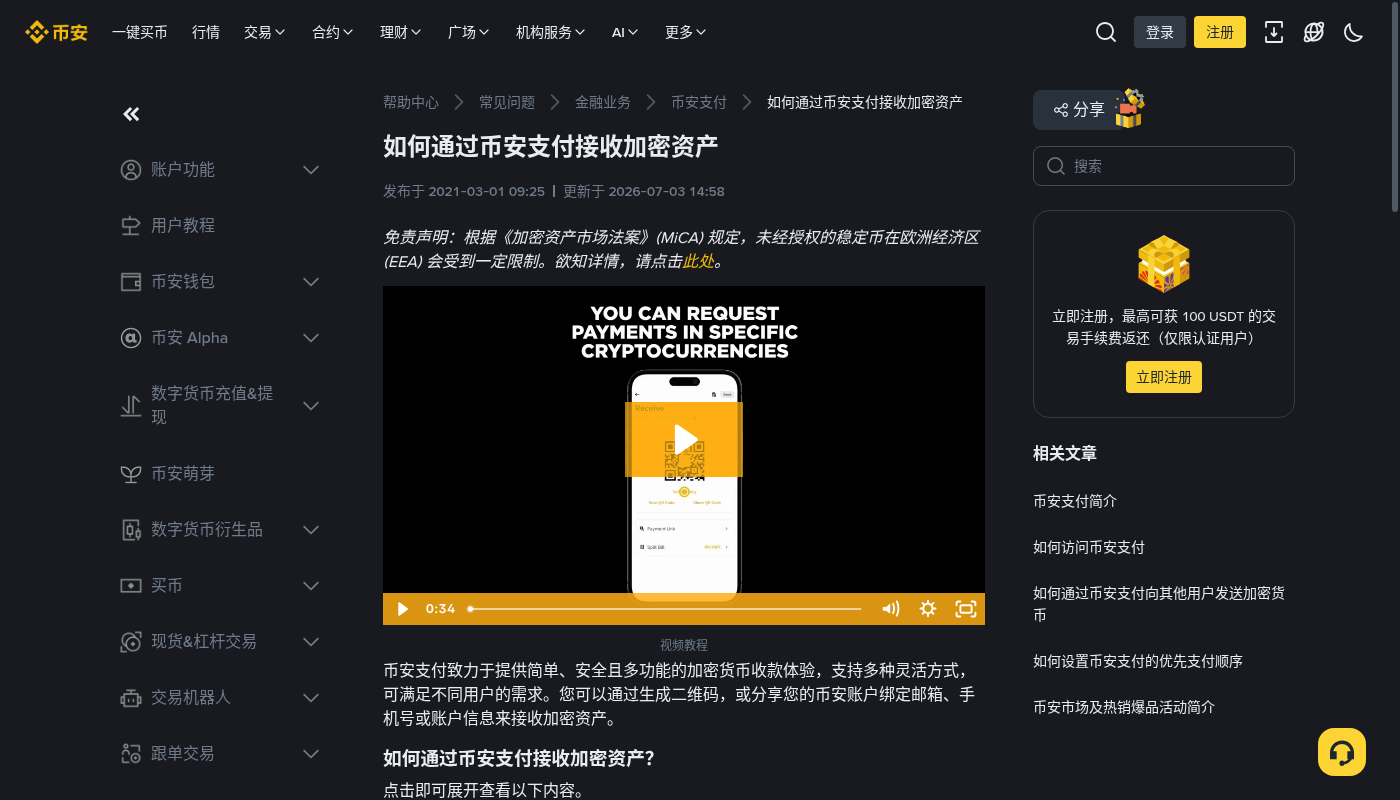
Task: Expand the 现货&杠杆交易 chevron
Action: [311, 642]
